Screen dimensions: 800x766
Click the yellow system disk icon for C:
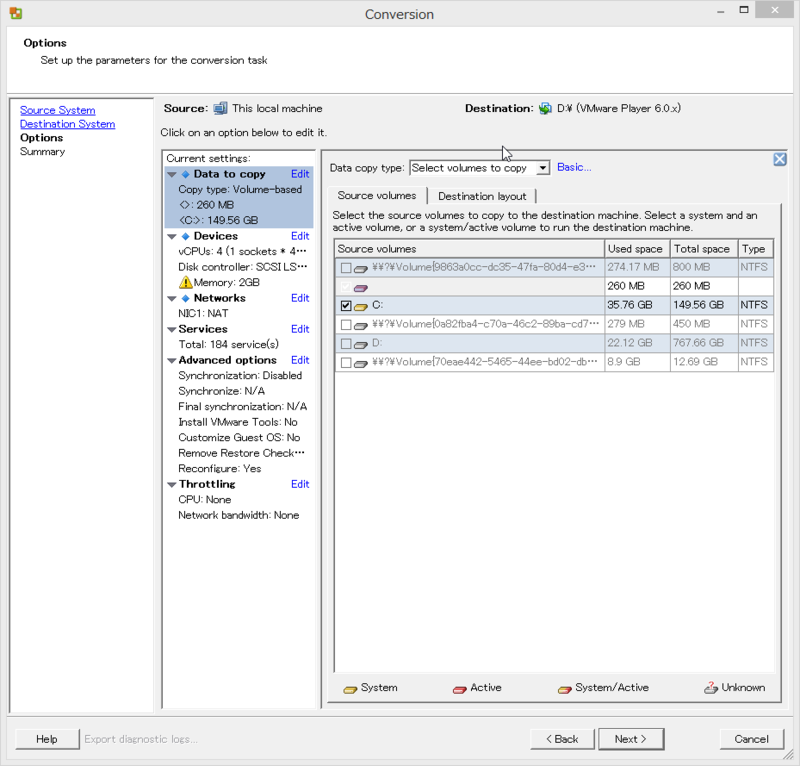(x=361, y=306)
